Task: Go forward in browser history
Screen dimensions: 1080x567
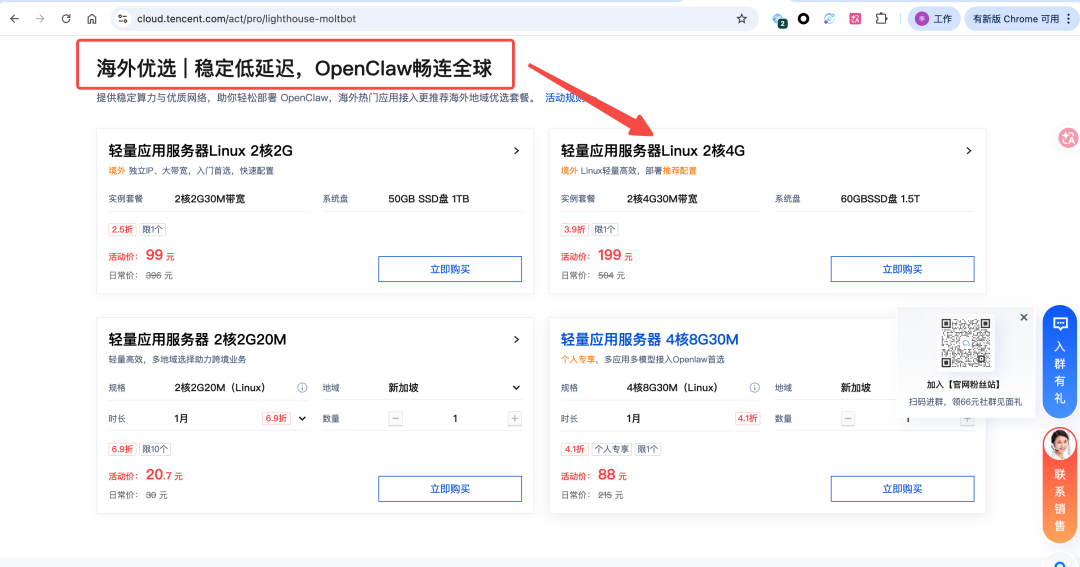Action: [40, 19]
